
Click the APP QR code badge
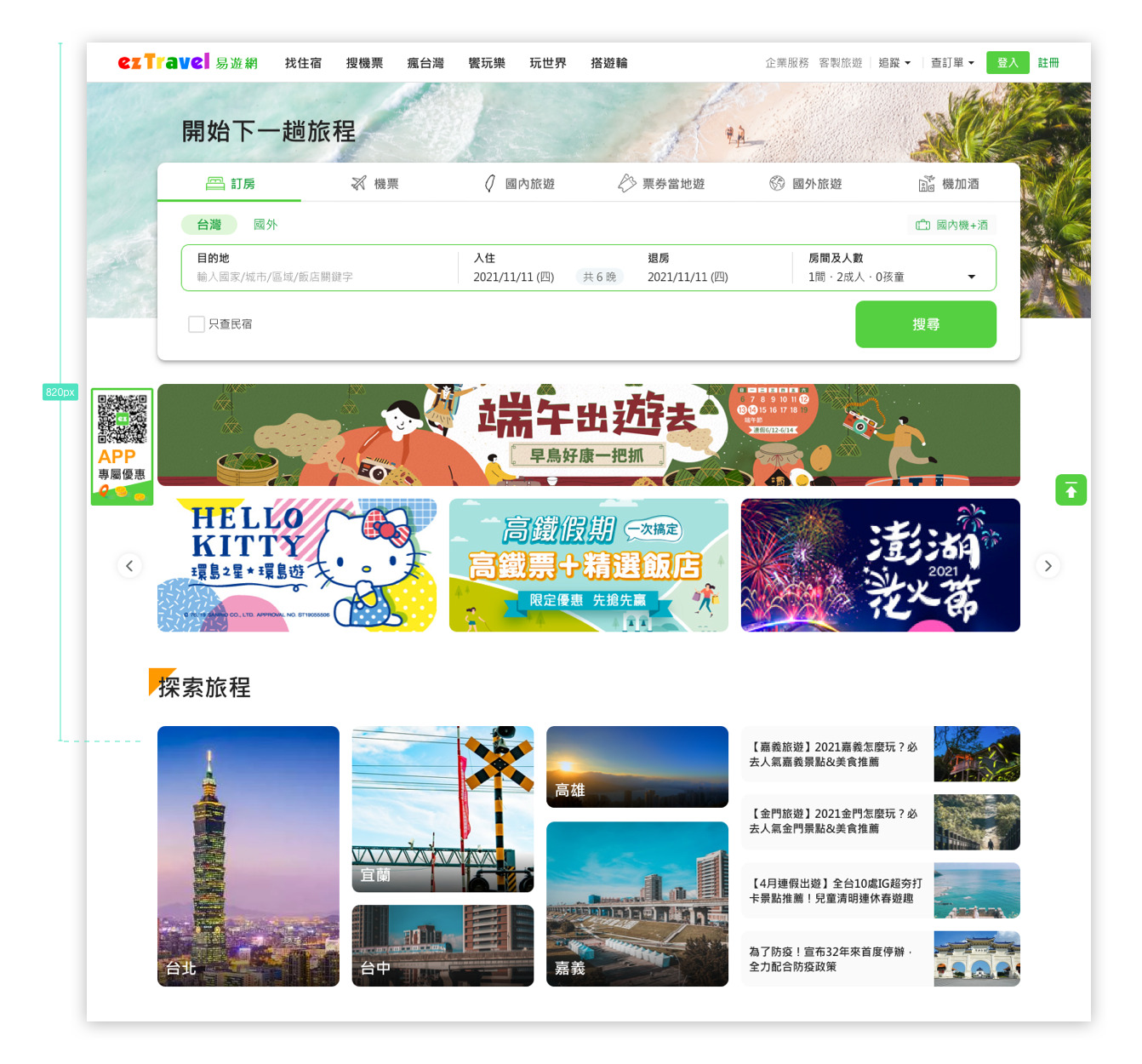point(122,446)
